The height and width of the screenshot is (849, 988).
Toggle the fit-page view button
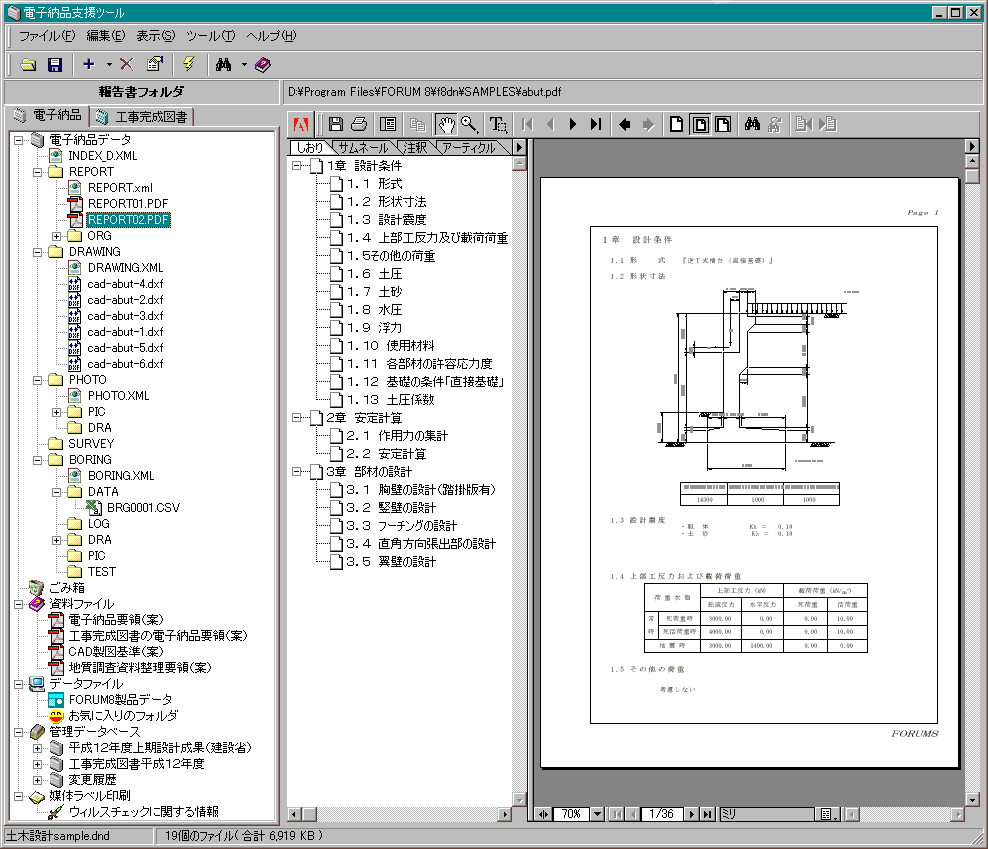pos(700,125)
